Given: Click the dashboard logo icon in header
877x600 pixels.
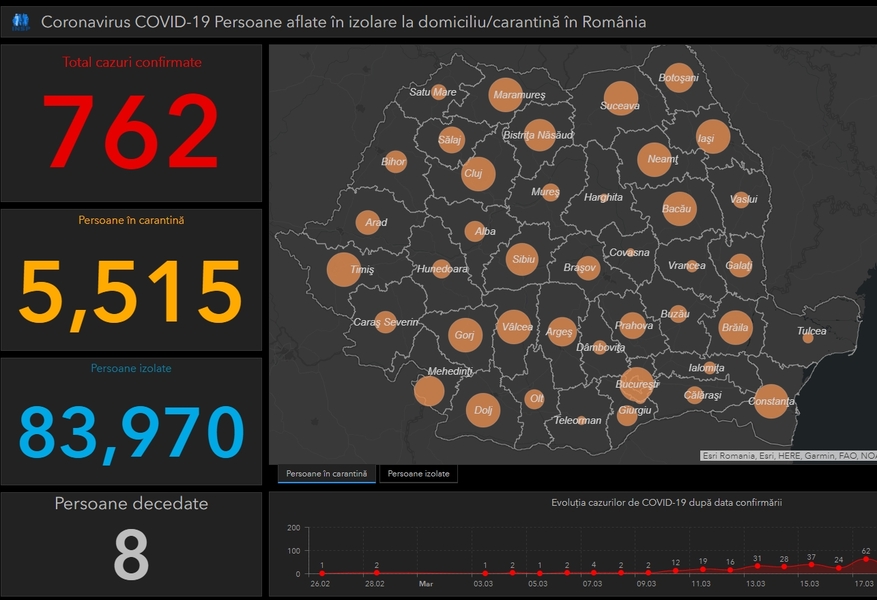Looking at the screenshot, I should pyautogui.click(x=20, y=21).
